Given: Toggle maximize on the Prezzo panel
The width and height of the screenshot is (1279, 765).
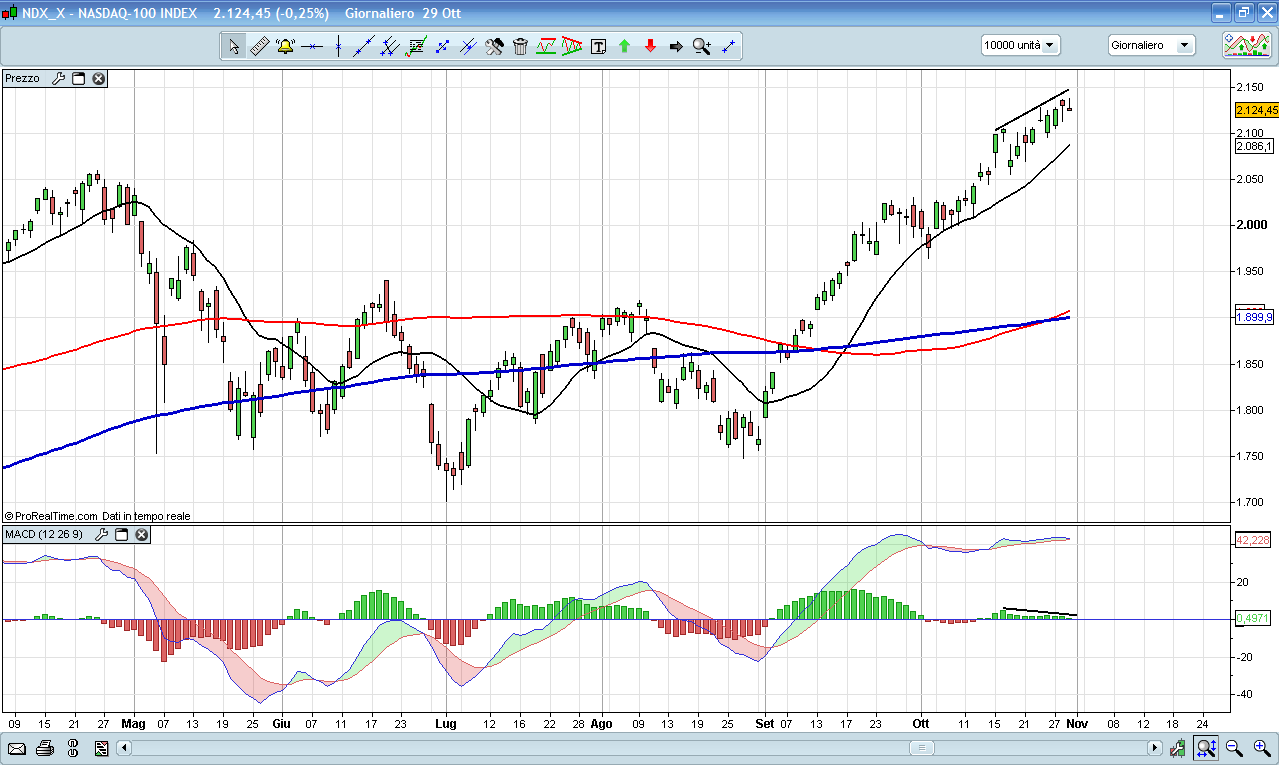Looking at the screenshot, I should click(78, 78).
